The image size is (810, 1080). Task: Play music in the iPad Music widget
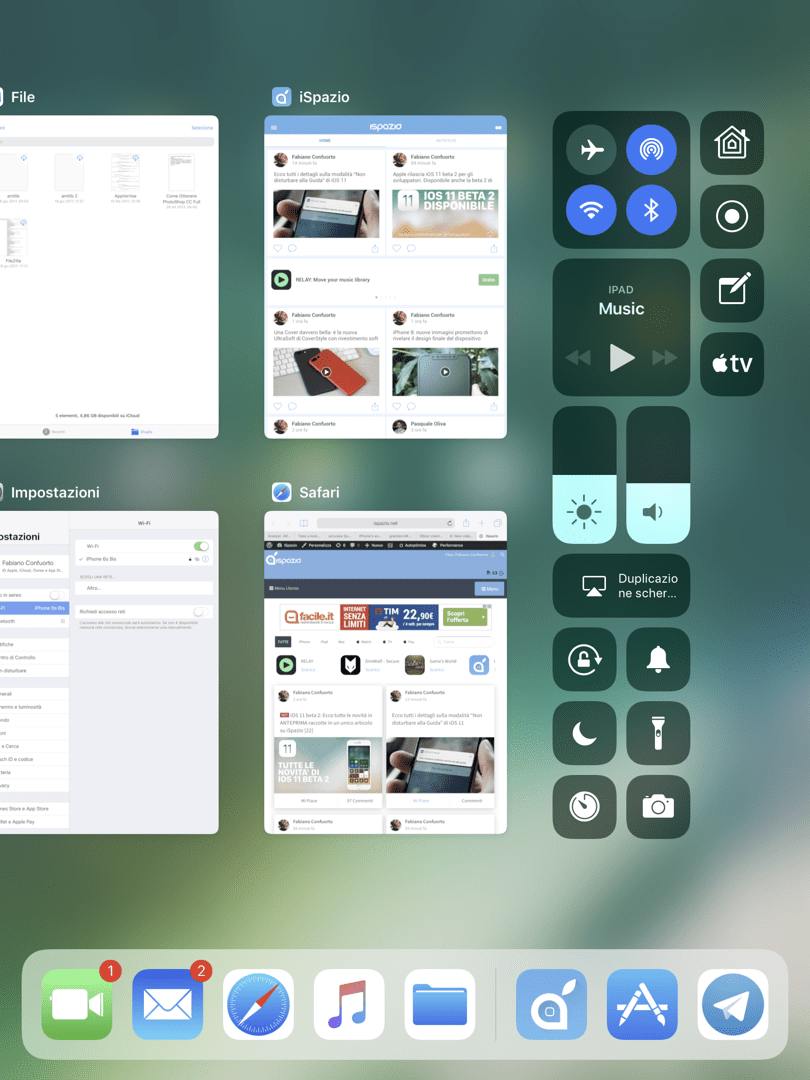pyautogui.click(x=622, y=357)
